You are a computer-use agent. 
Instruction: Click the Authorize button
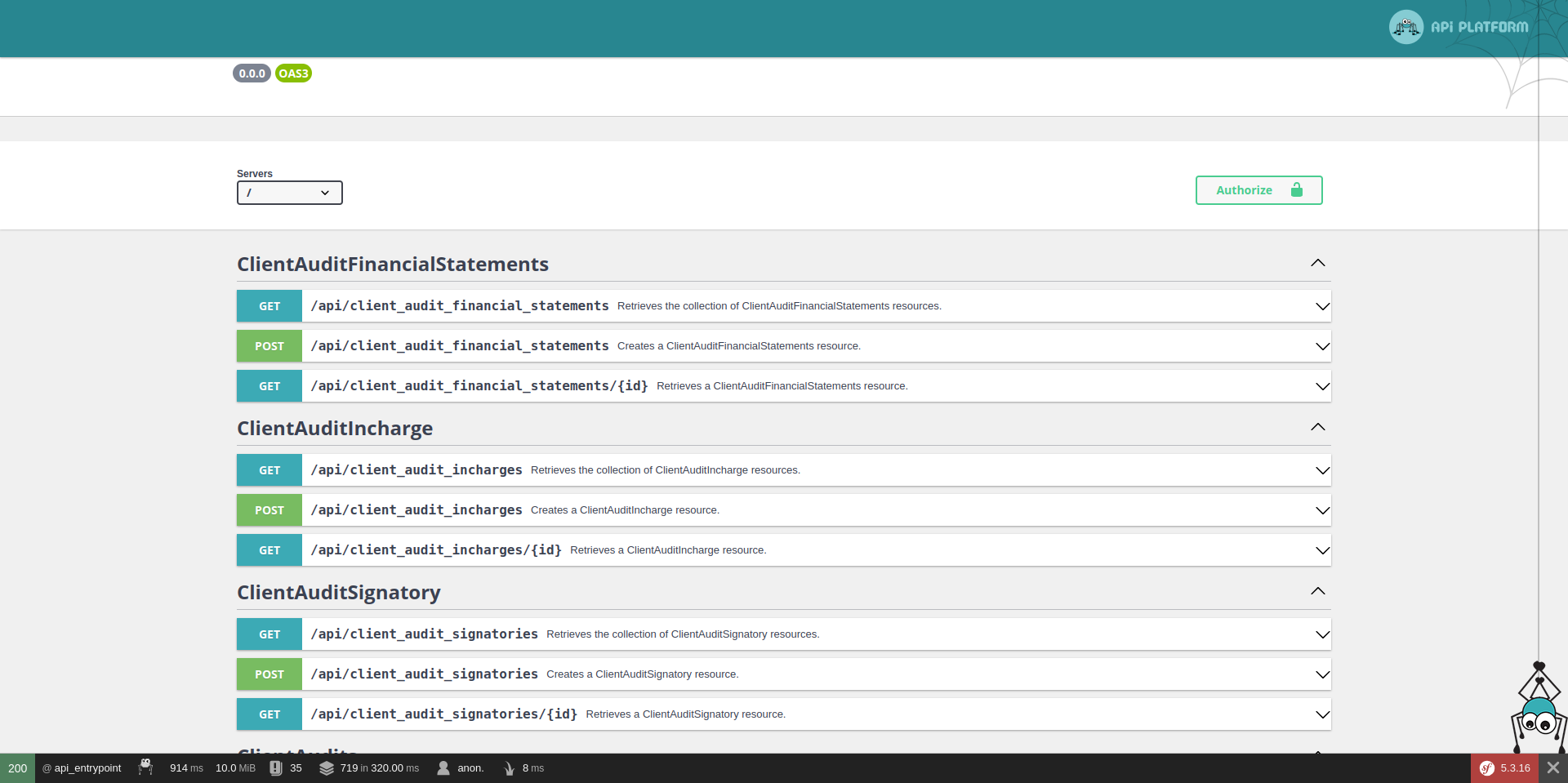click(1258, 190)
